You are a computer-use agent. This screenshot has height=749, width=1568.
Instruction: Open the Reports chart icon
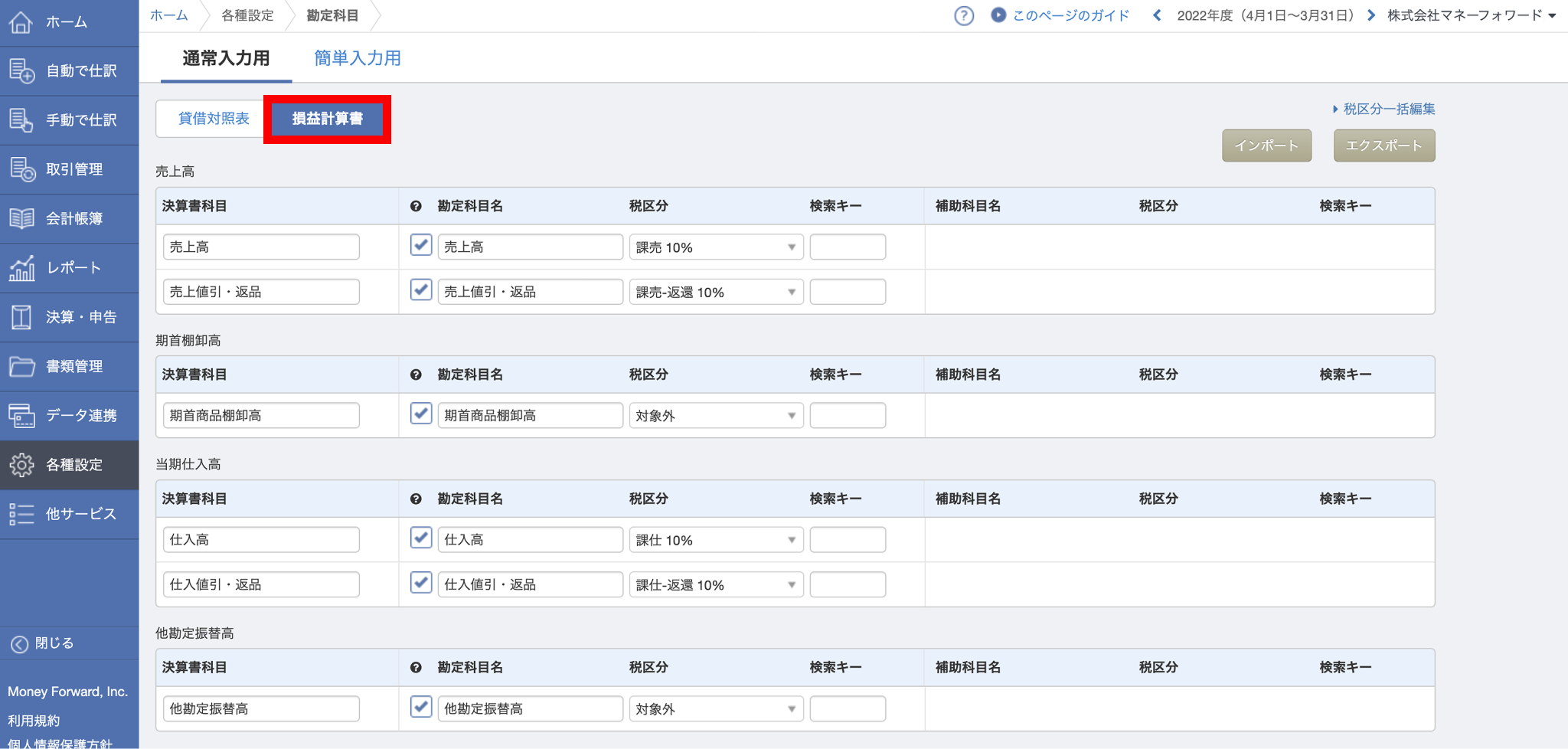coord(21,268)
